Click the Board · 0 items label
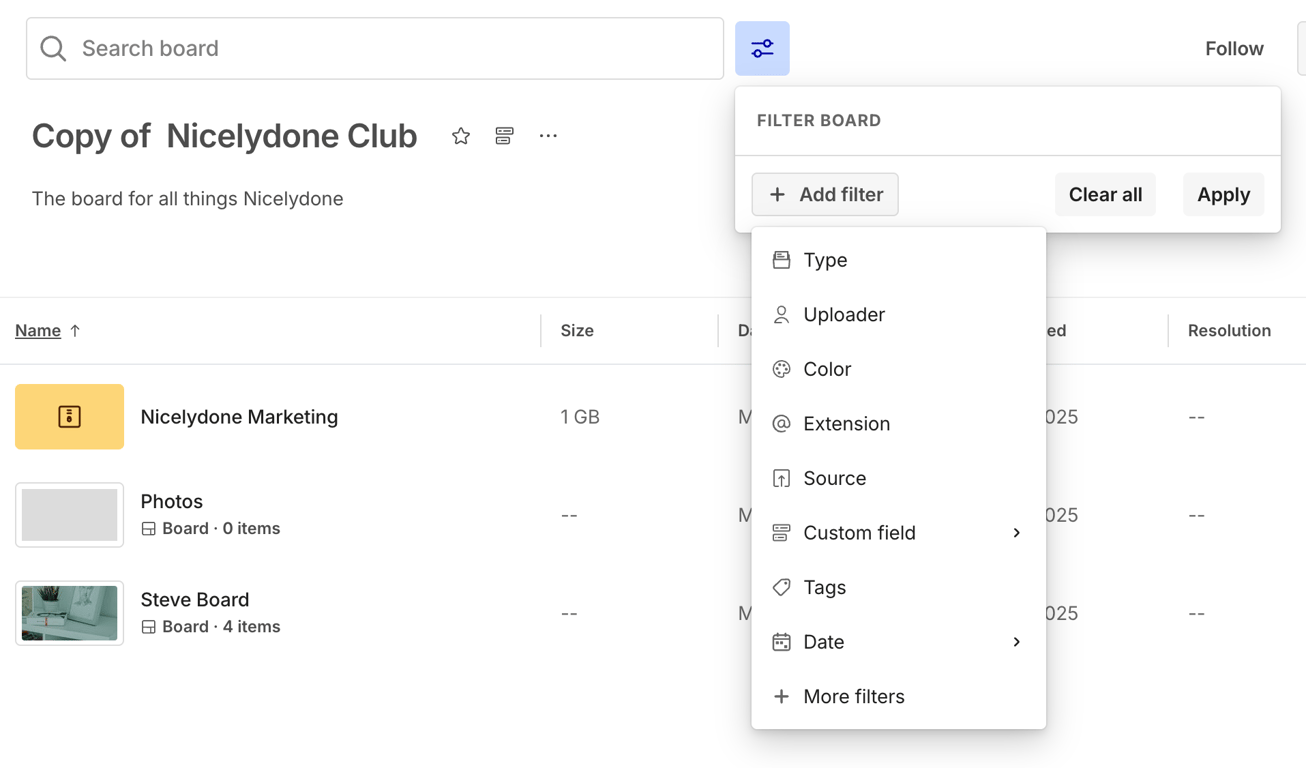The image size is (1306, 768). point(221,529)
